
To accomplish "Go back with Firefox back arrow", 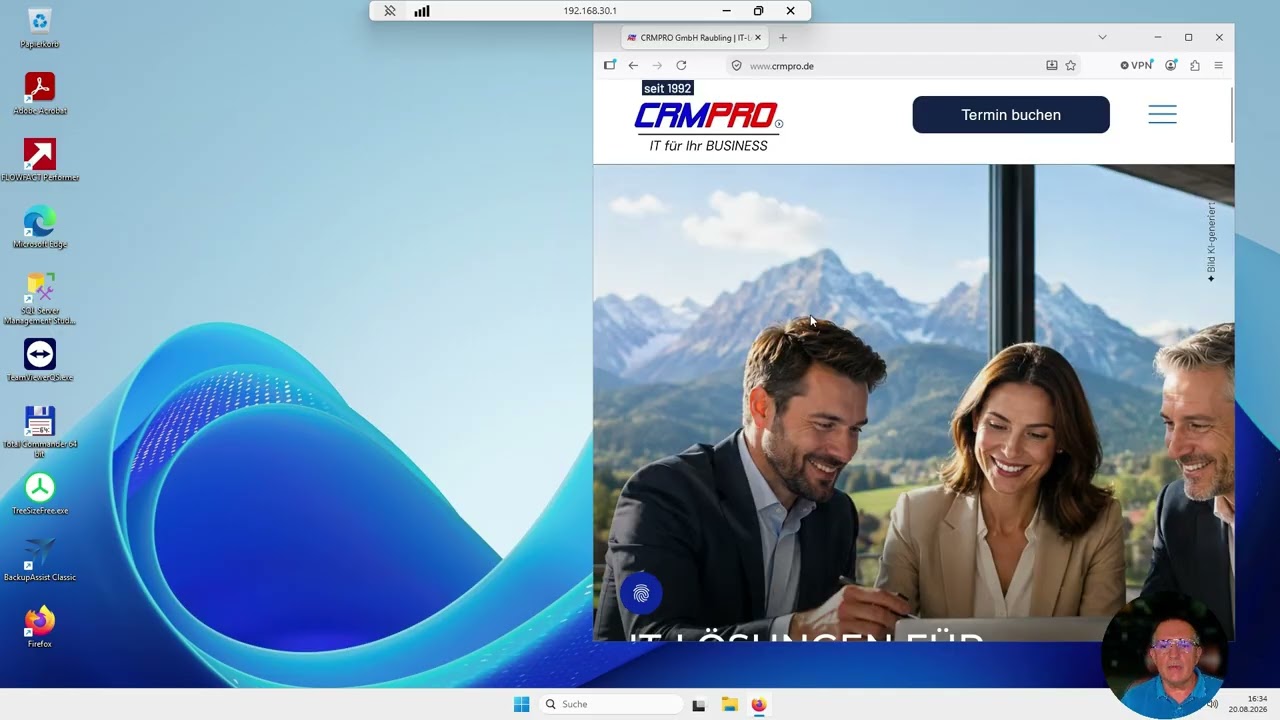I will coord(633,65).
